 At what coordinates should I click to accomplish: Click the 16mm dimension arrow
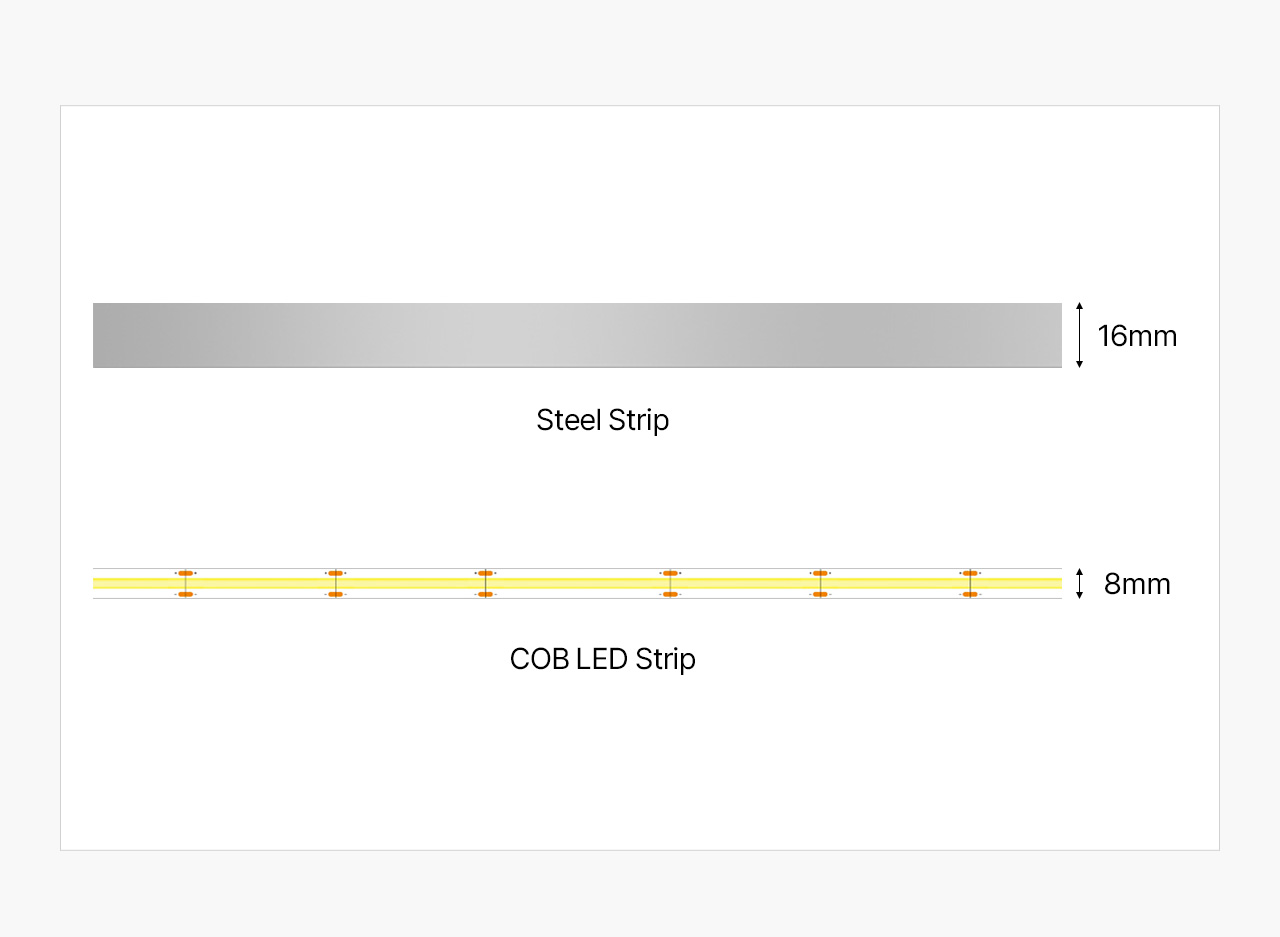point(1079,335)
